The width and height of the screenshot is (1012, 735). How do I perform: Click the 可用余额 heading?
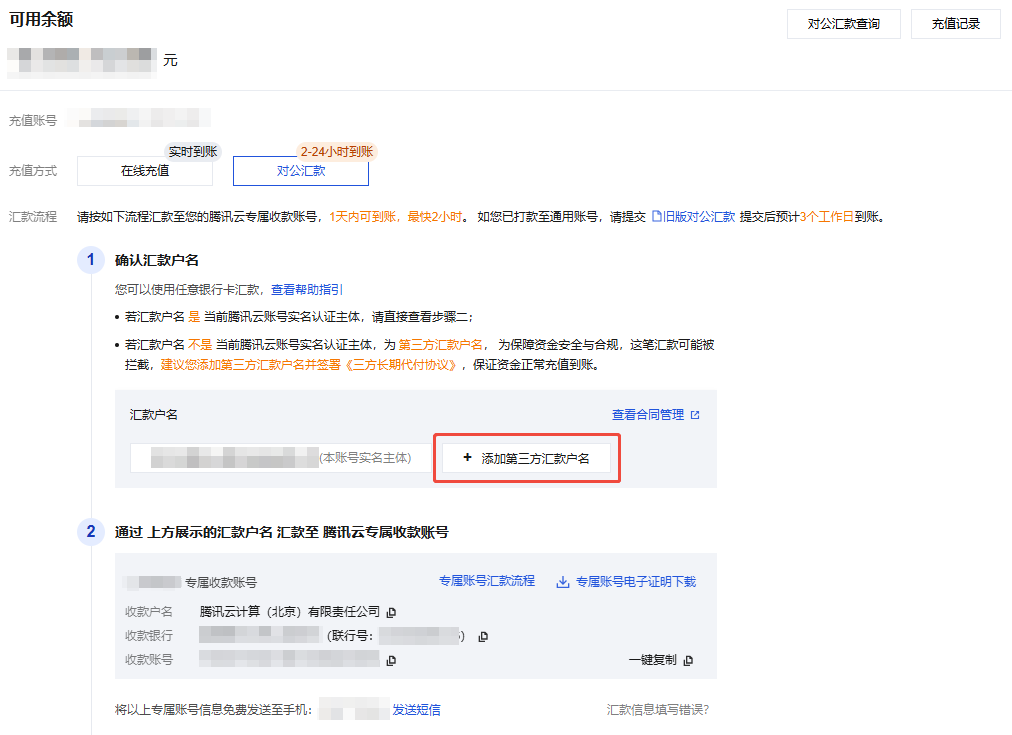coord(41,19)
